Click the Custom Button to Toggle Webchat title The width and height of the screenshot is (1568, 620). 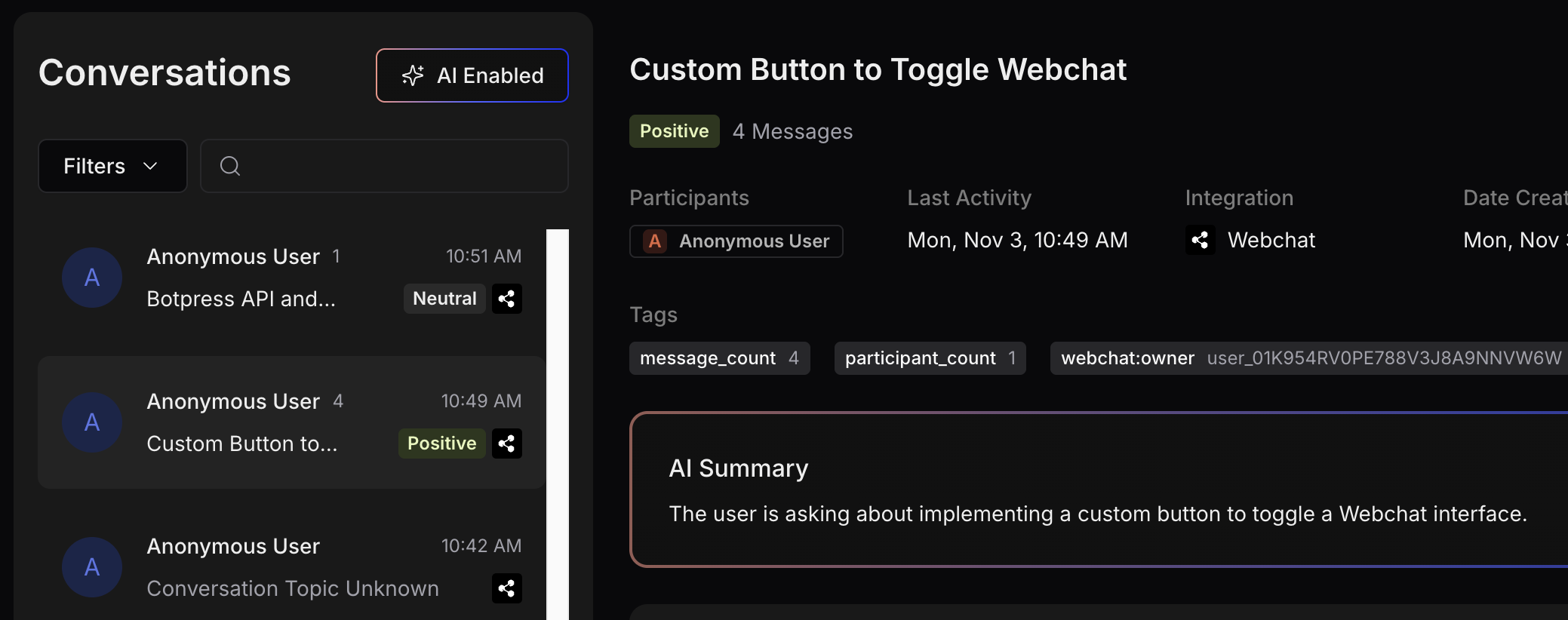pyautogui.click(x=878, y=69)
